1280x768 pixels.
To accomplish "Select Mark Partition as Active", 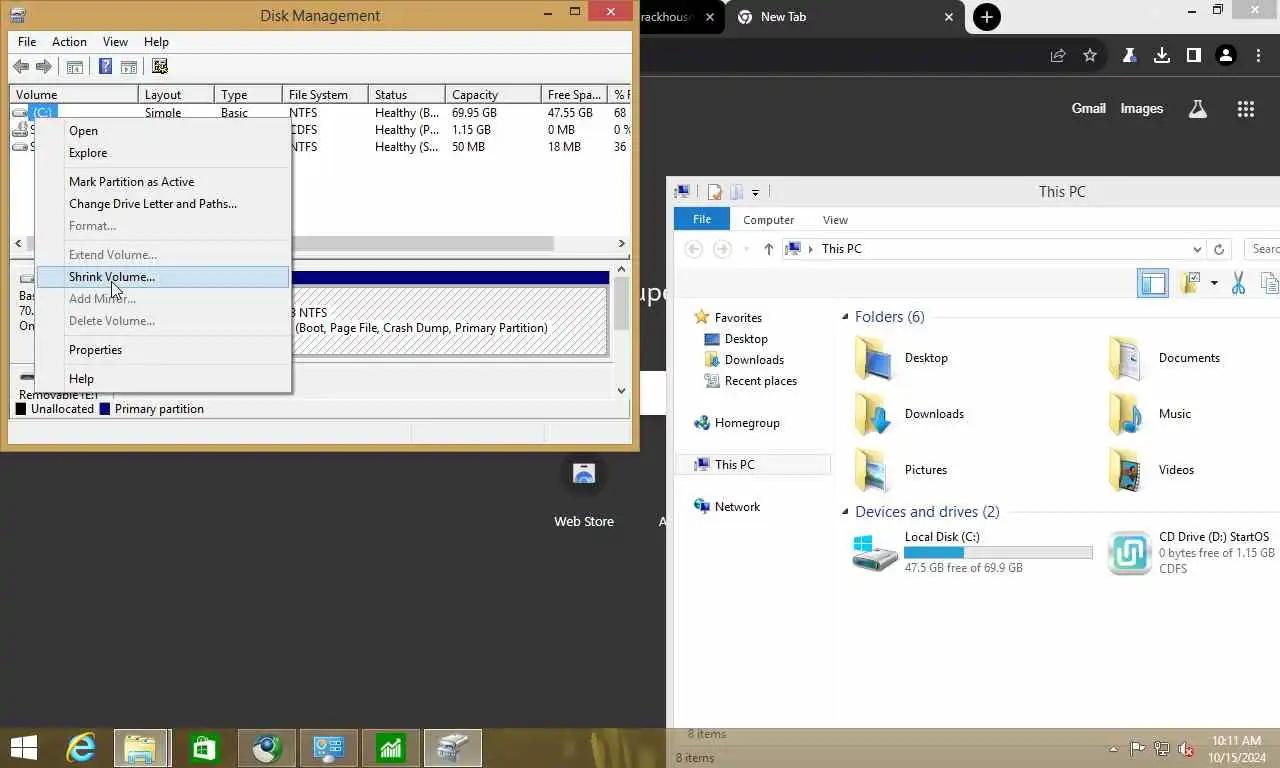I will [163, 182].
